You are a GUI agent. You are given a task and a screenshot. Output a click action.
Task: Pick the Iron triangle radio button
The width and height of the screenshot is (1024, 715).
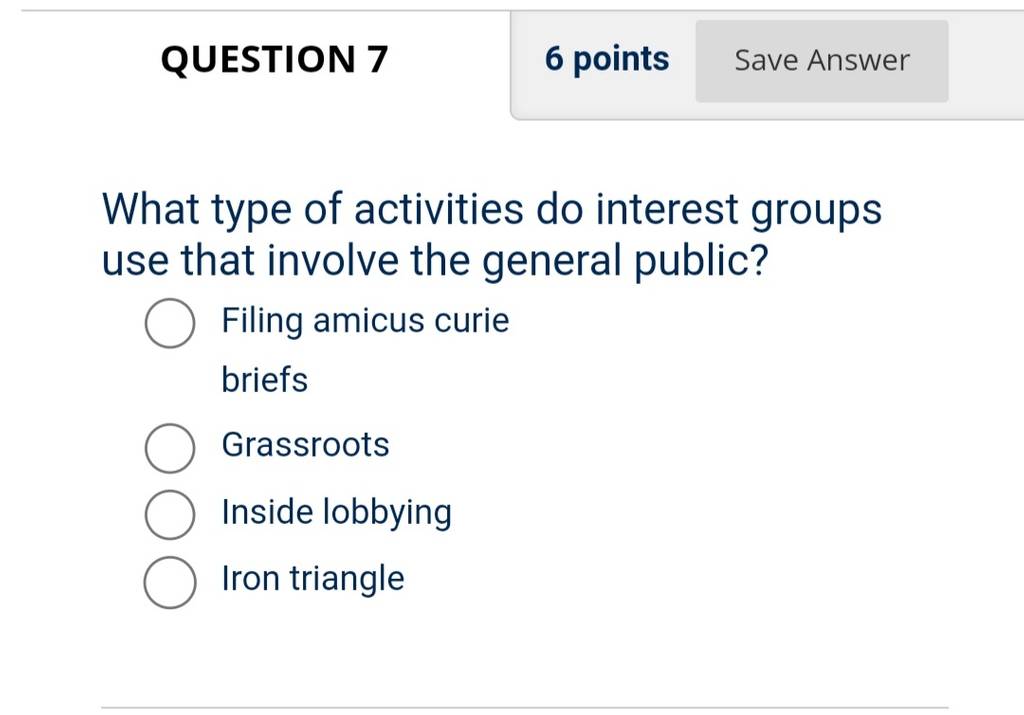(x=170, y=582)
